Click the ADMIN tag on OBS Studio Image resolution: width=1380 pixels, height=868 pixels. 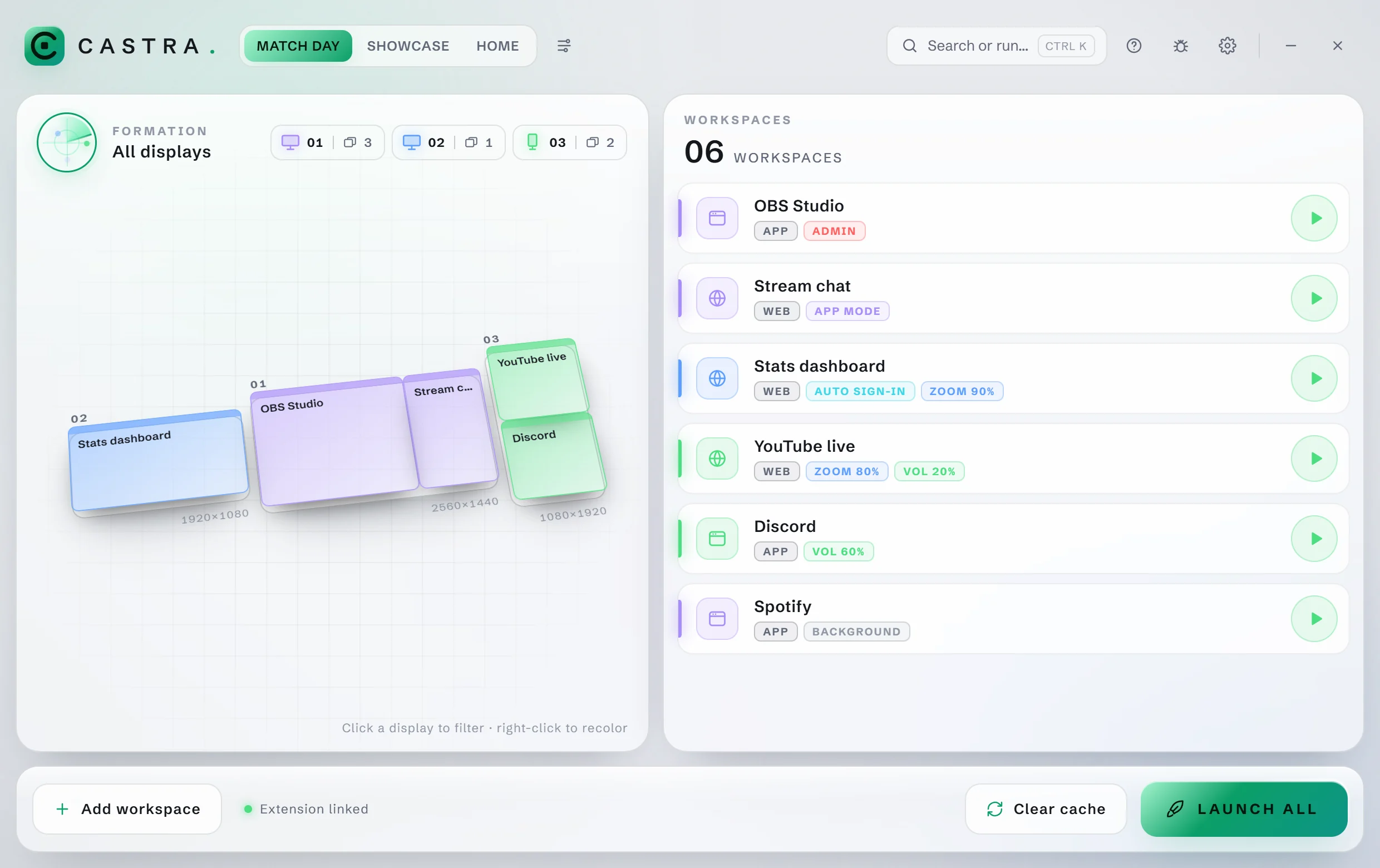(834, 231)
